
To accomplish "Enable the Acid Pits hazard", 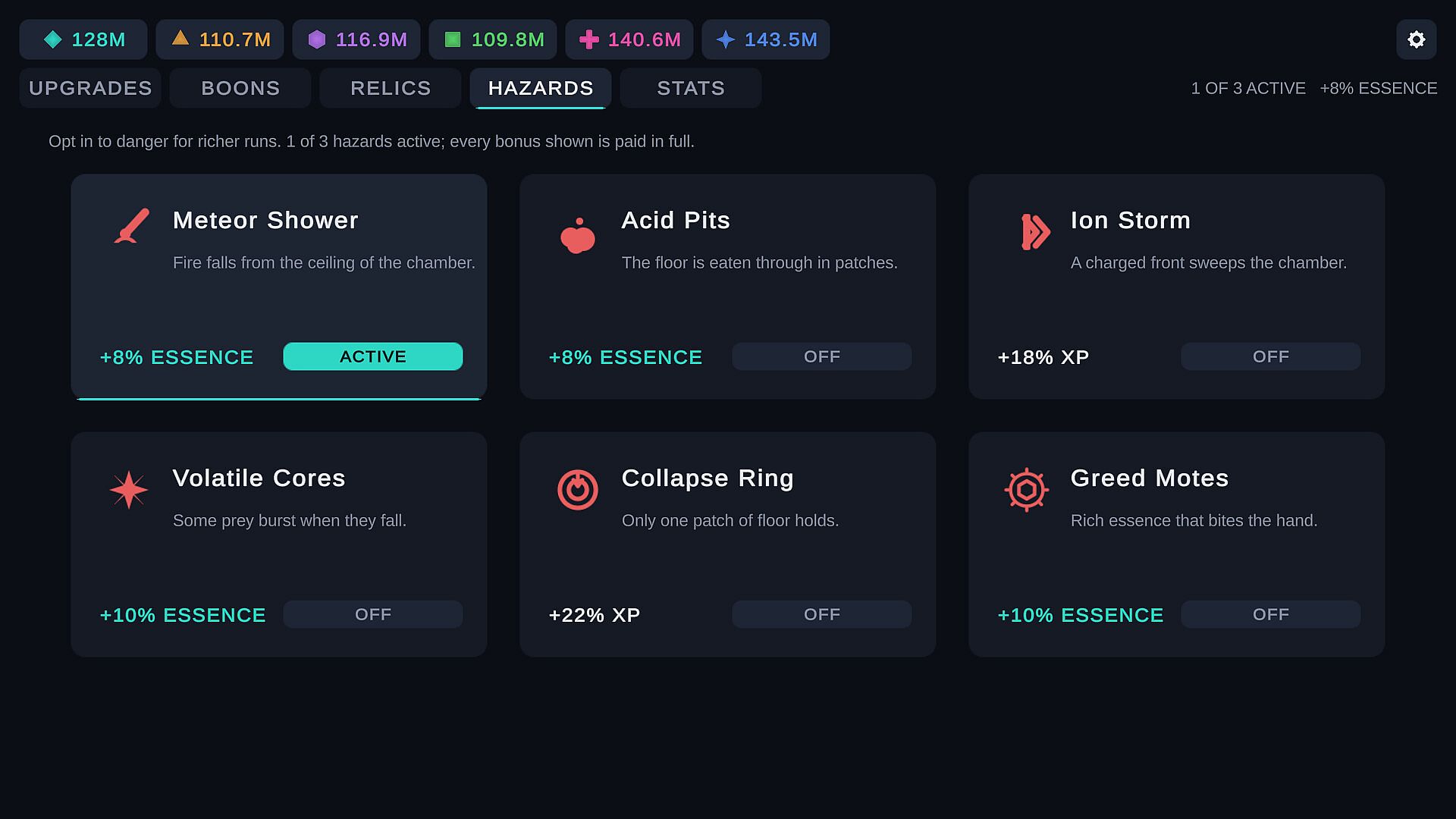I will click(822, 356).
